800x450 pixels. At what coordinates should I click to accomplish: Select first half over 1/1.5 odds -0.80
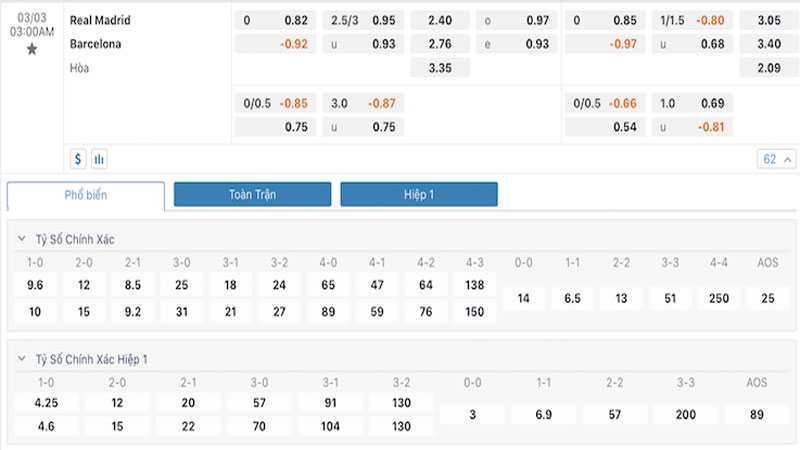coord(692,20)
